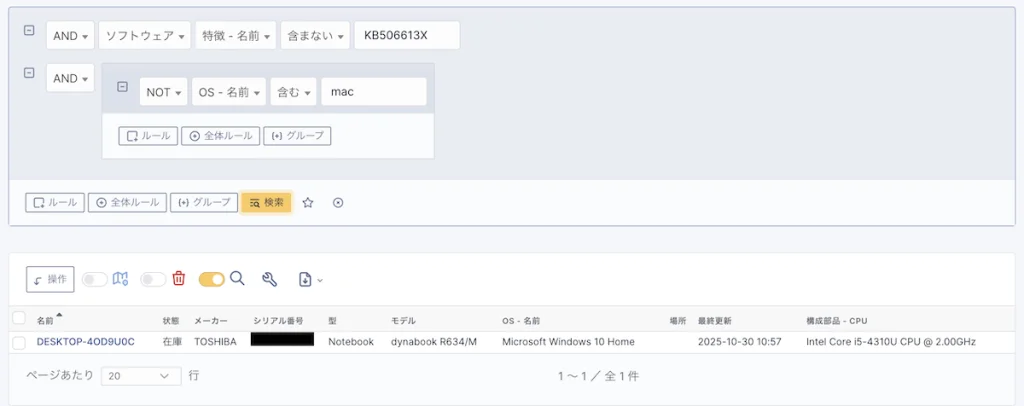
Task: Click the 2025-10-30 10:57 last update cell
Action: coord(739,342)
